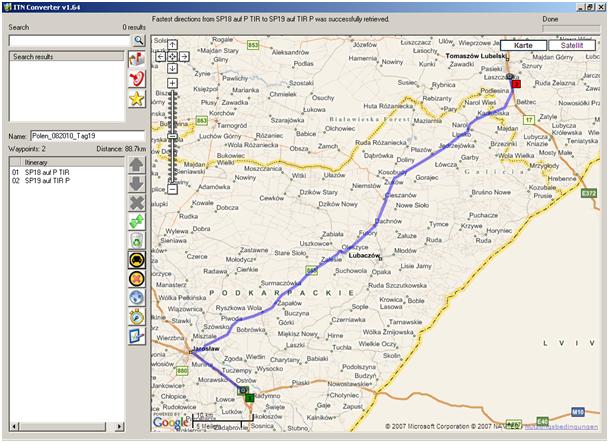
Task: Click the red target icon
Action: click(x=137, y=79)
